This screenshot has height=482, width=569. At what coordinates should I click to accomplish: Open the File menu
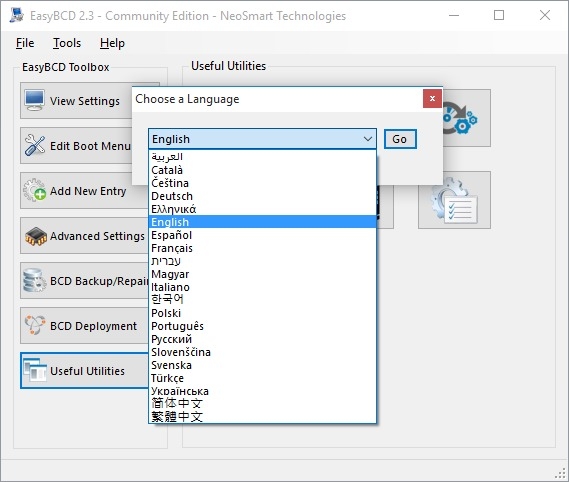25,43
